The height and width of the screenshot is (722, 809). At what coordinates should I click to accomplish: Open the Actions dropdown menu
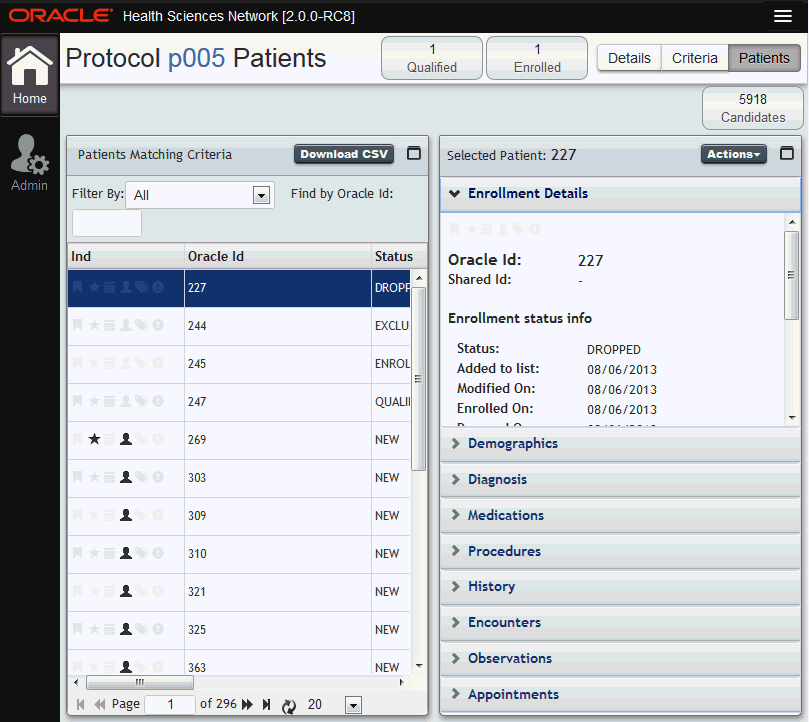pyautogui.click(x=734, y=154)
